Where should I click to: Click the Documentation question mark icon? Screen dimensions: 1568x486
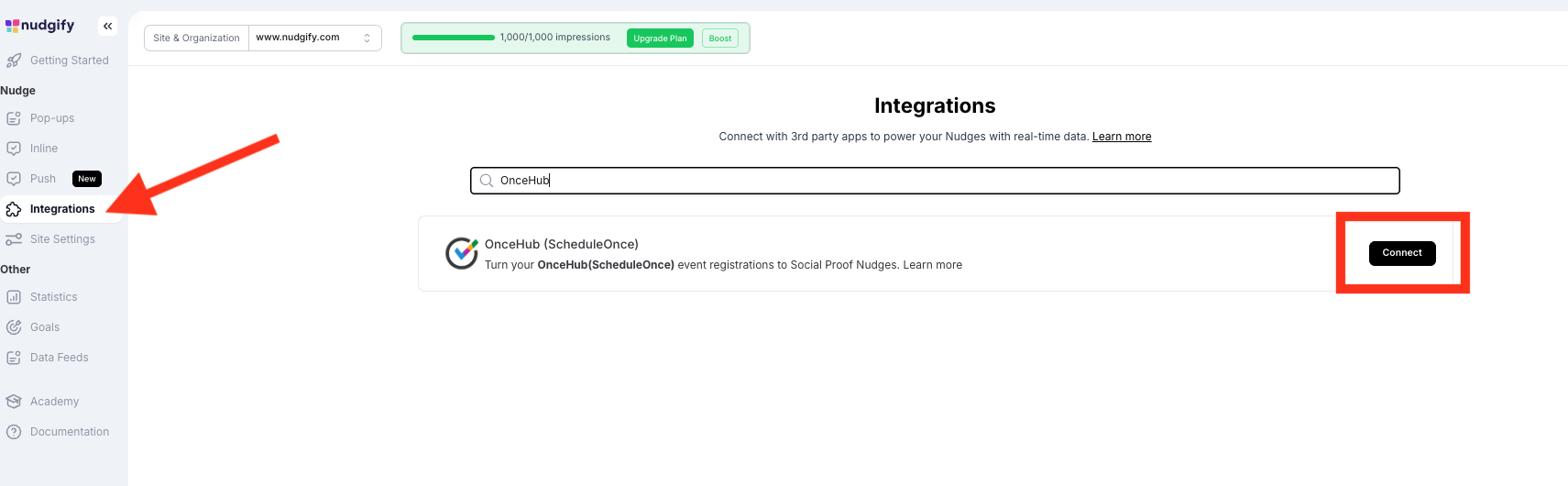(x=14, y=432)
